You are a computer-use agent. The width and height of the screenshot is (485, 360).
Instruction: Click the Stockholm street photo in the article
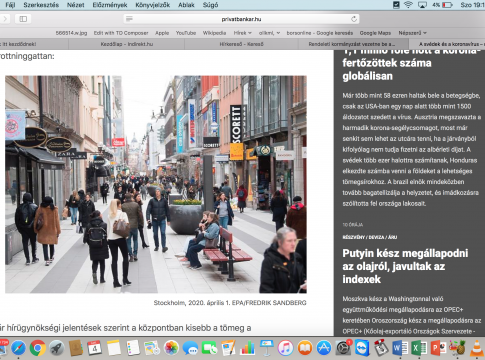(x=156, y=184)
